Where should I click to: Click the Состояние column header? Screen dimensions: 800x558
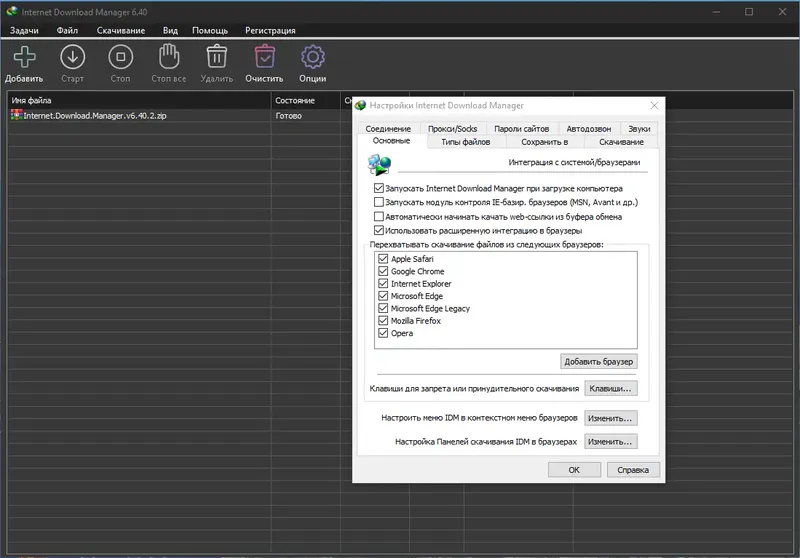pos(306,100)
